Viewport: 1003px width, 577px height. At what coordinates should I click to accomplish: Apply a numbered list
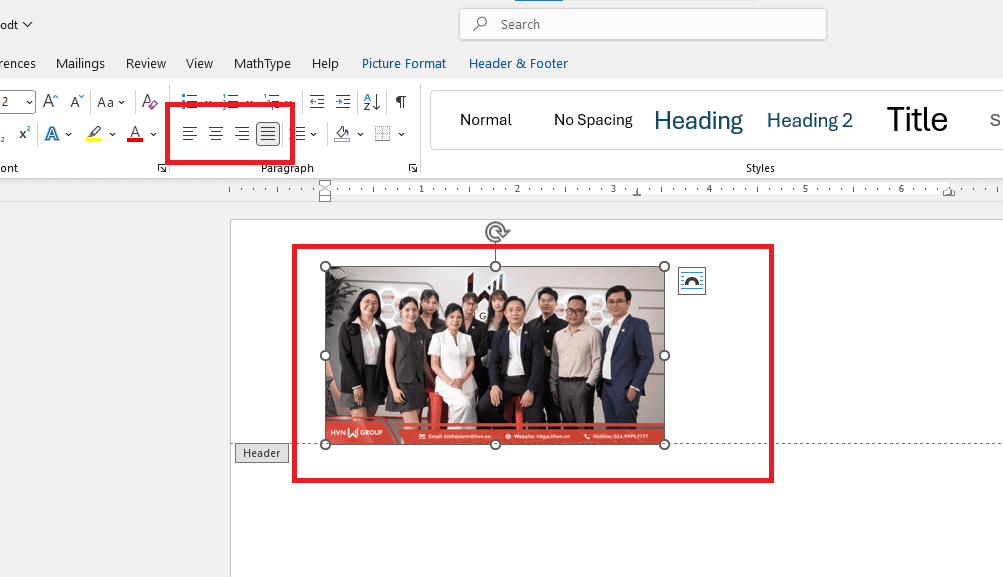pos(230,99)
